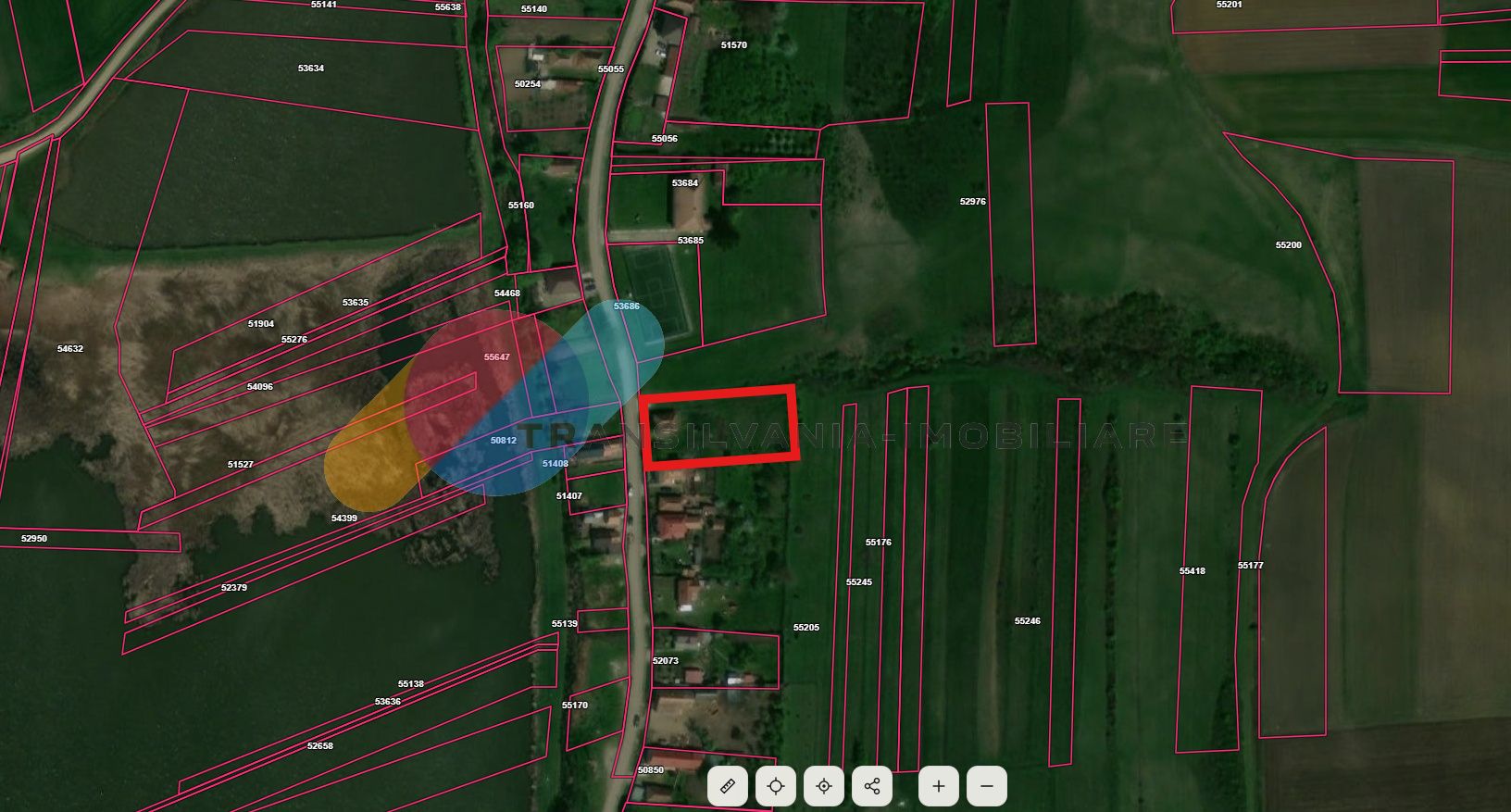Zoom out with the minus button
Viewport: 1511px width, 812px height.
coord(987,786)
